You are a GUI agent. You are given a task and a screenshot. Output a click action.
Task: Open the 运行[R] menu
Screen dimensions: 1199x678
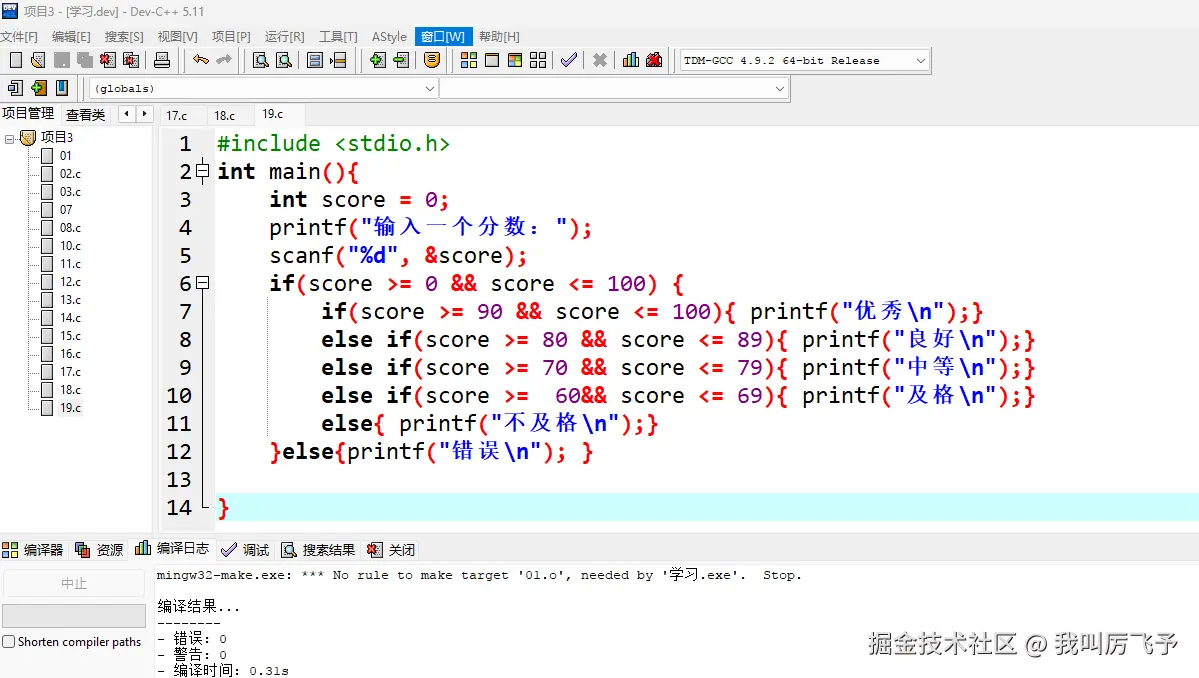coord(283,36)
